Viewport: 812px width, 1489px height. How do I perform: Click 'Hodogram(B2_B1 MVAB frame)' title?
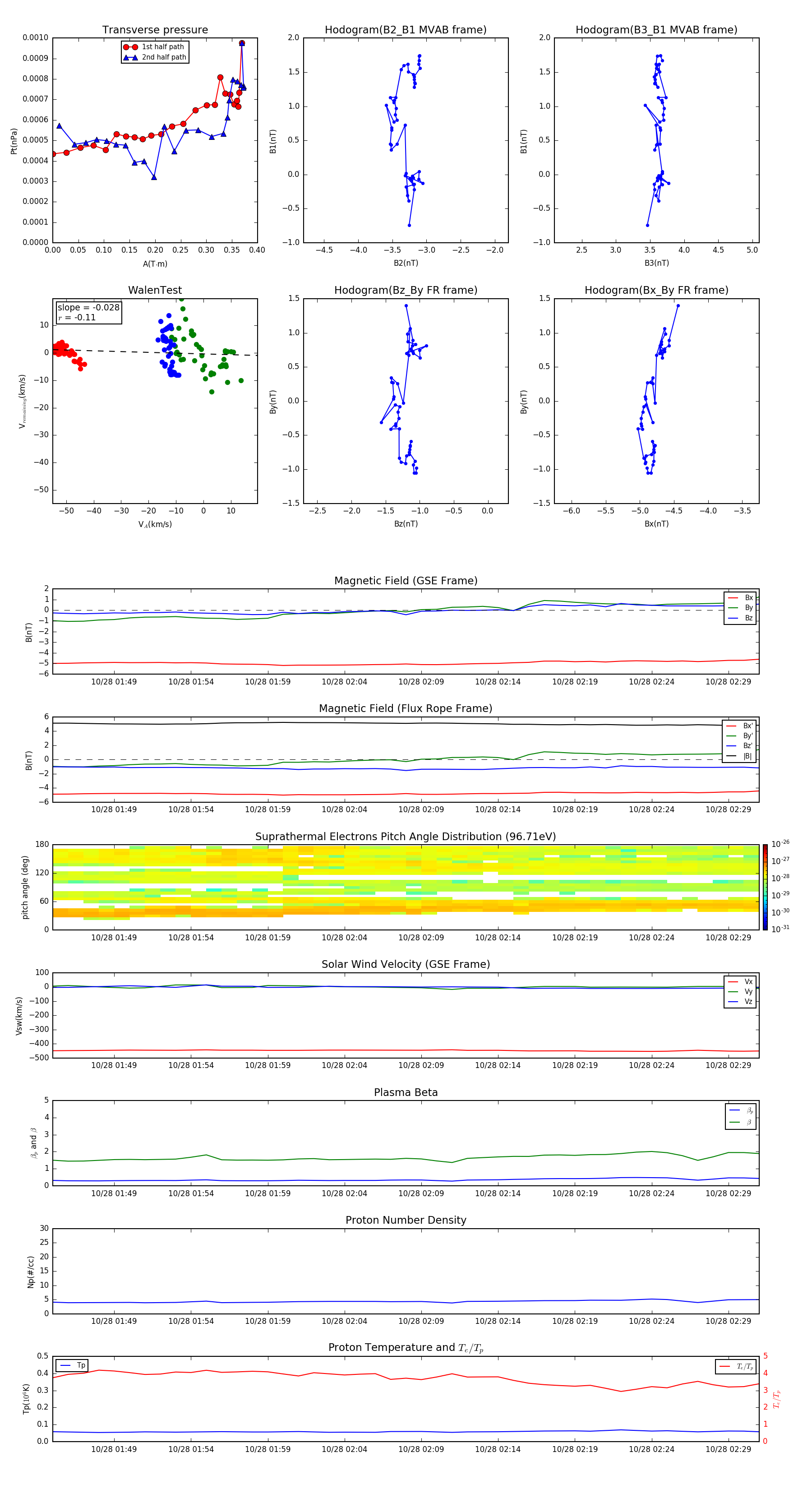pos(406,30)
